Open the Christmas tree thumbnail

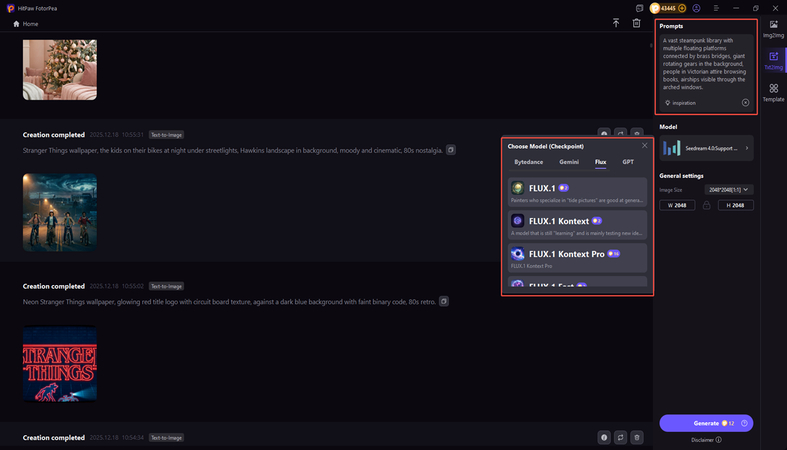tap(60, 70)
